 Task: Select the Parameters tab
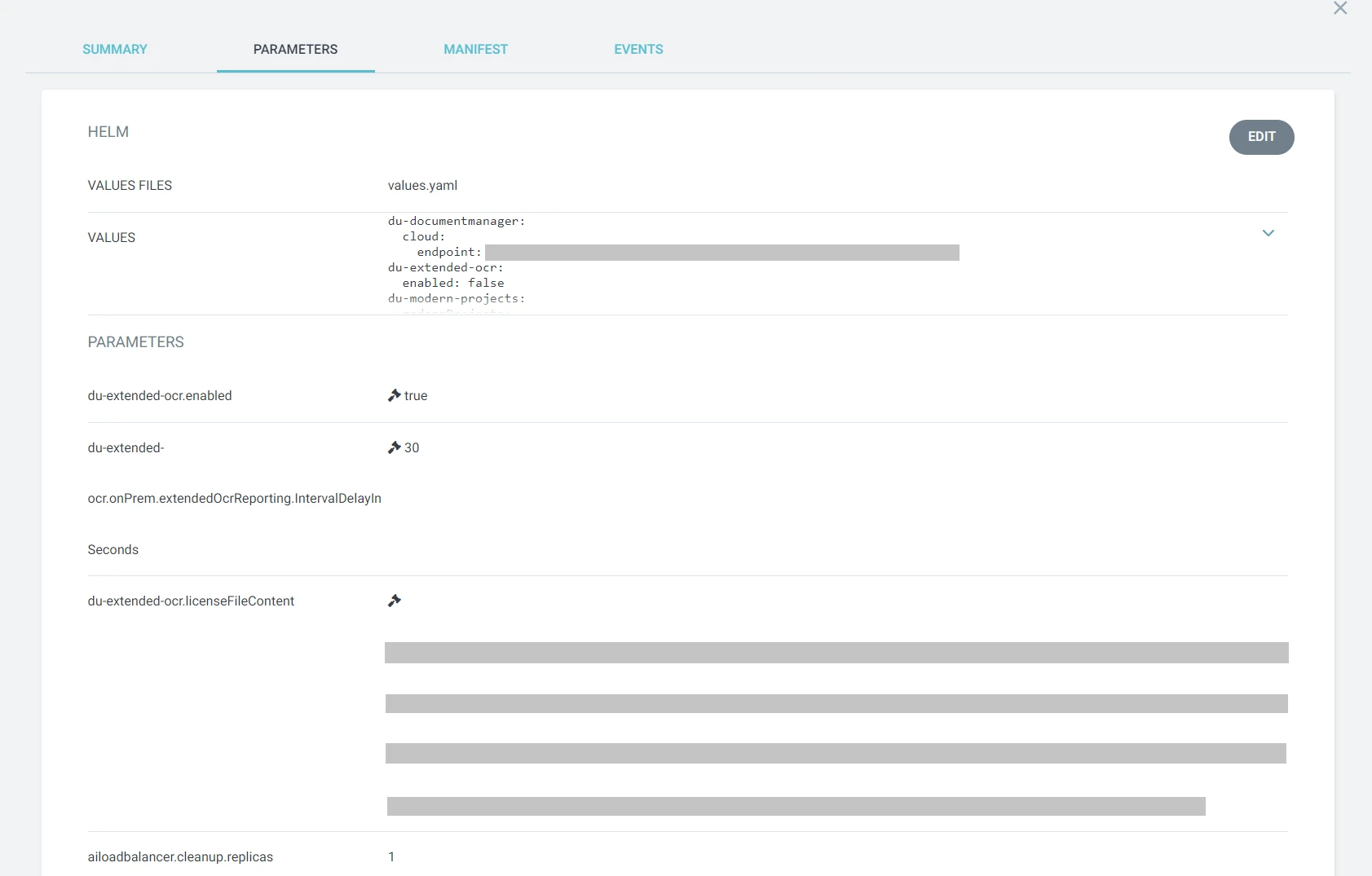point(295,49)
